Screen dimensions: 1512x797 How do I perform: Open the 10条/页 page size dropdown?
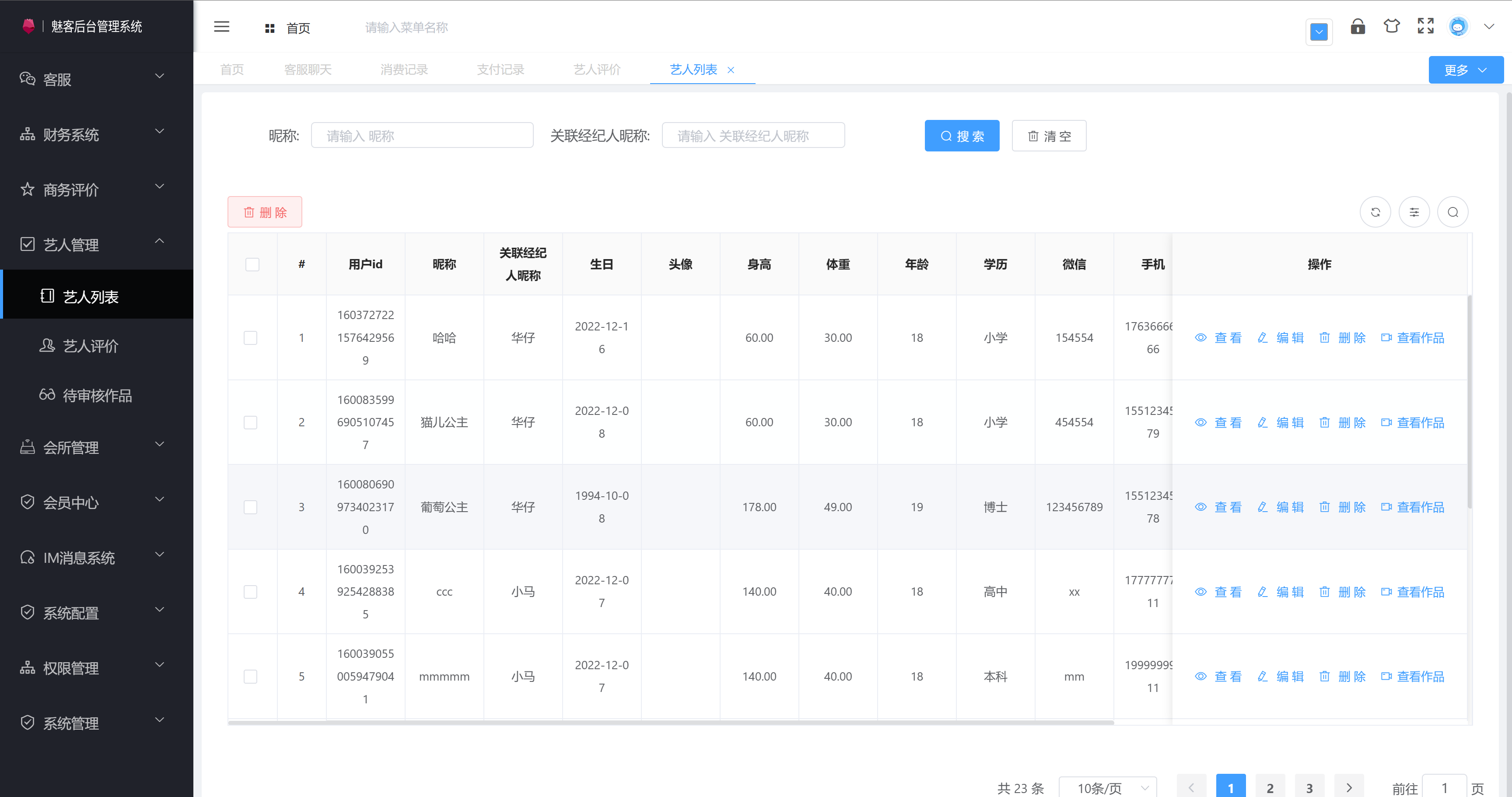(1108, 788)
